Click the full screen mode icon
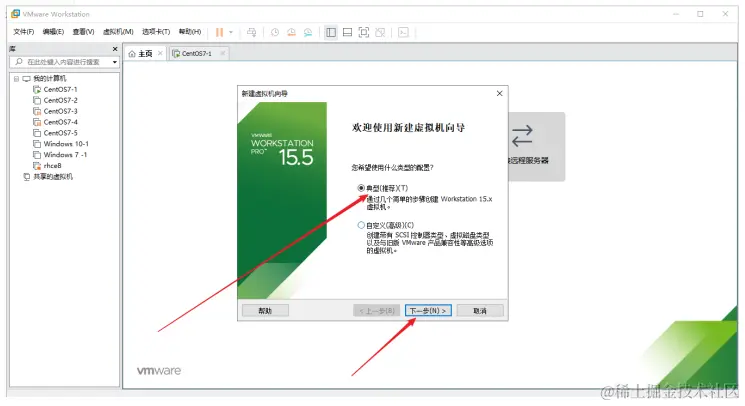This screenshot has width=745, height=406. click(x=363, y=32)
